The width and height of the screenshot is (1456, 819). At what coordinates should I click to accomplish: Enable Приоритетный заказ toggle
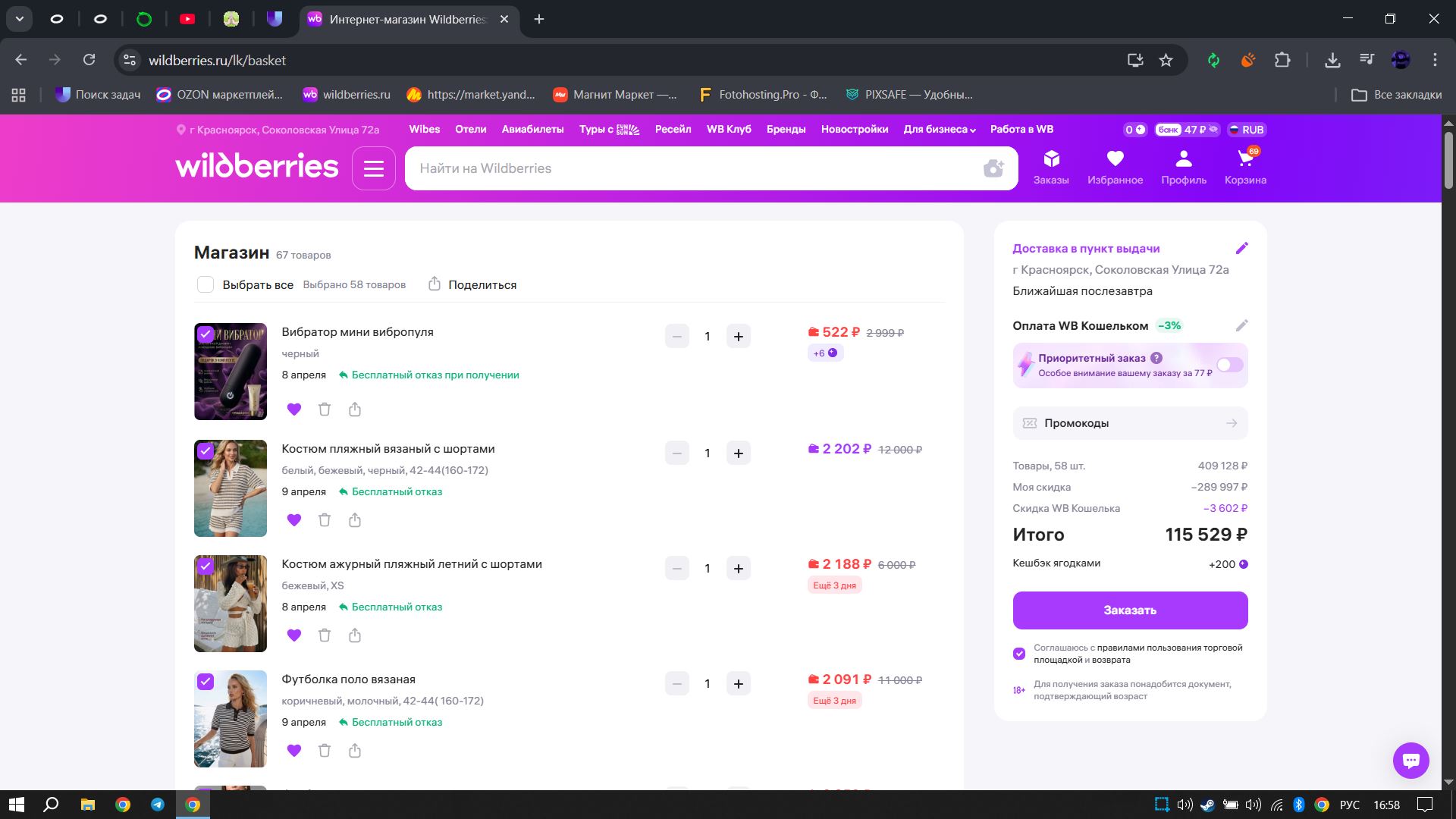coord(1229,366)
